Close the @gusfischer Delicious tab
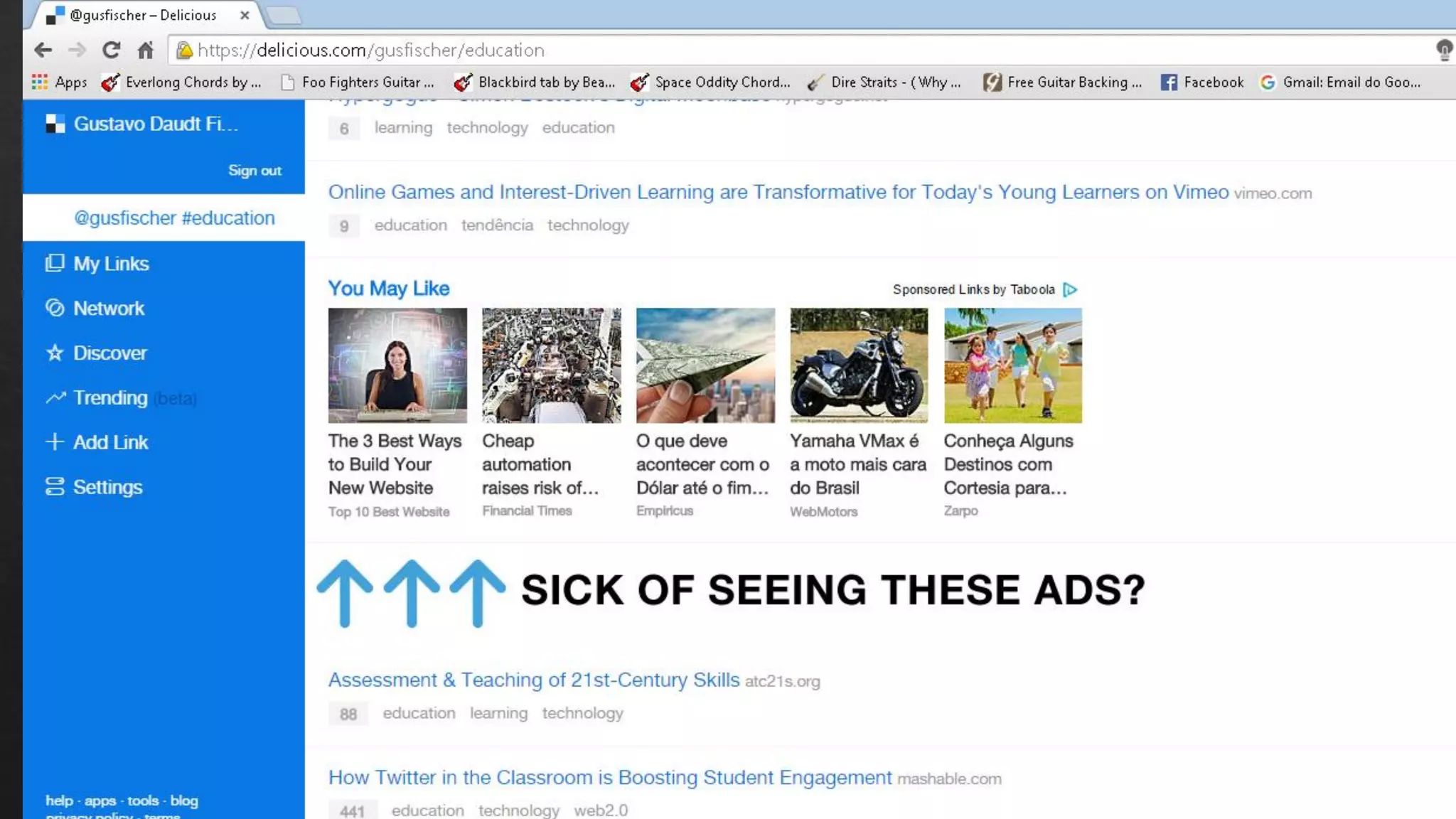 tap(245, 15)
